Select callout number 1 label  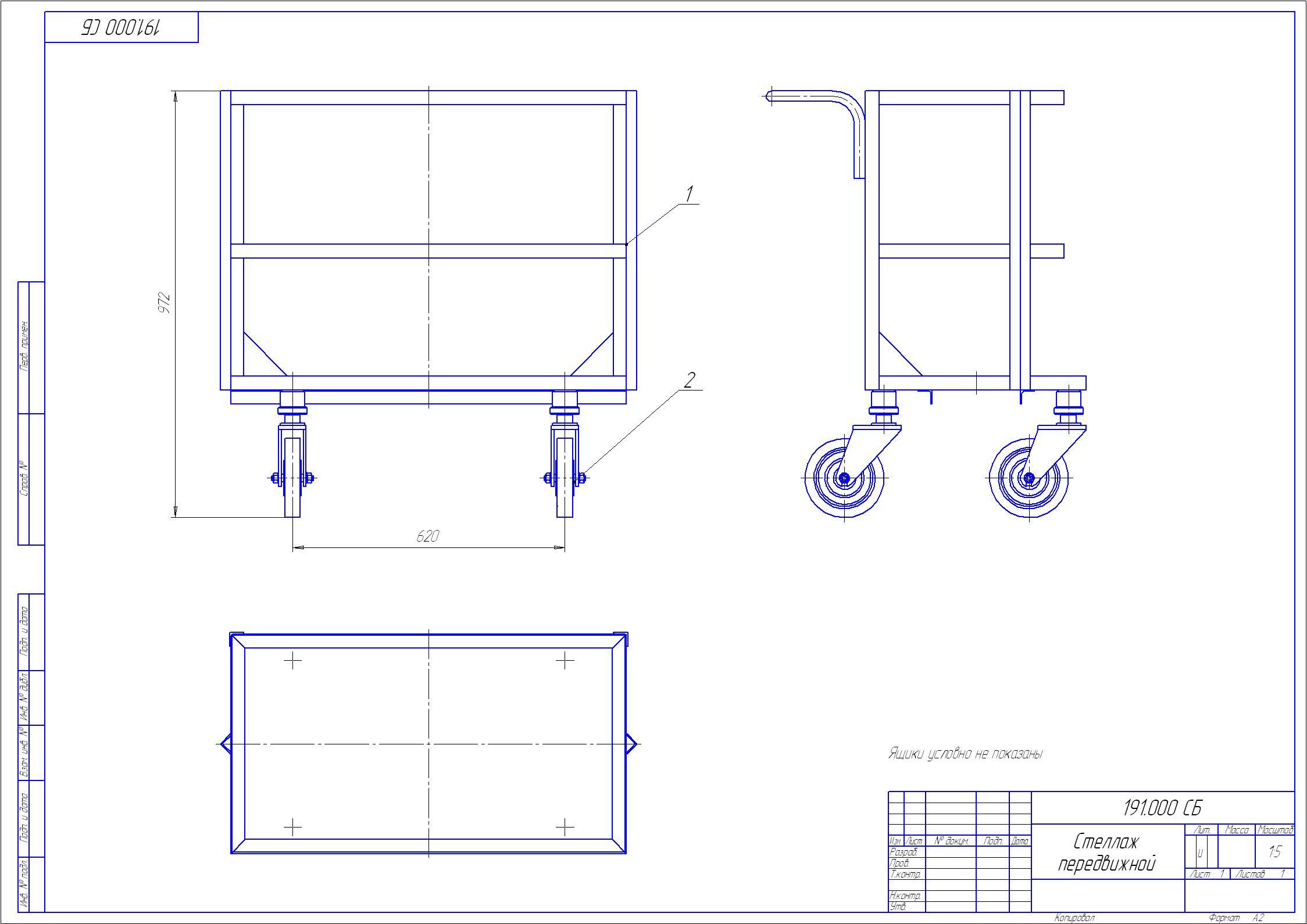pyautogui.click(x=689, y=194)
